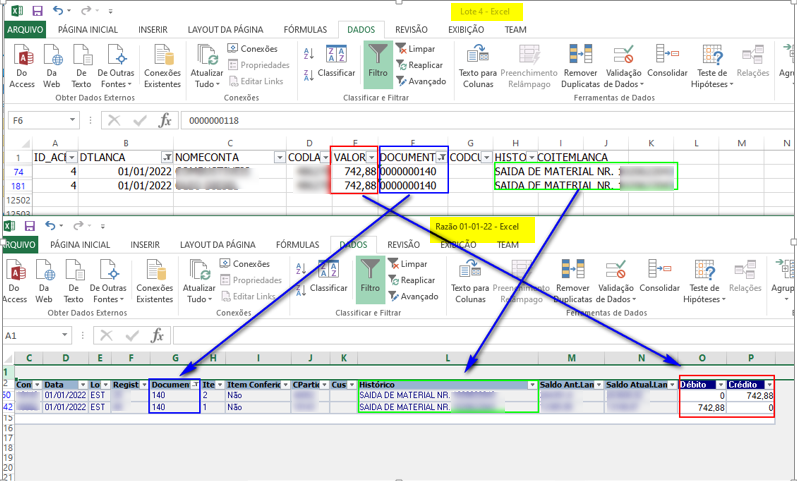Click Reaplicar in Lote 4 window

(419, 65)
